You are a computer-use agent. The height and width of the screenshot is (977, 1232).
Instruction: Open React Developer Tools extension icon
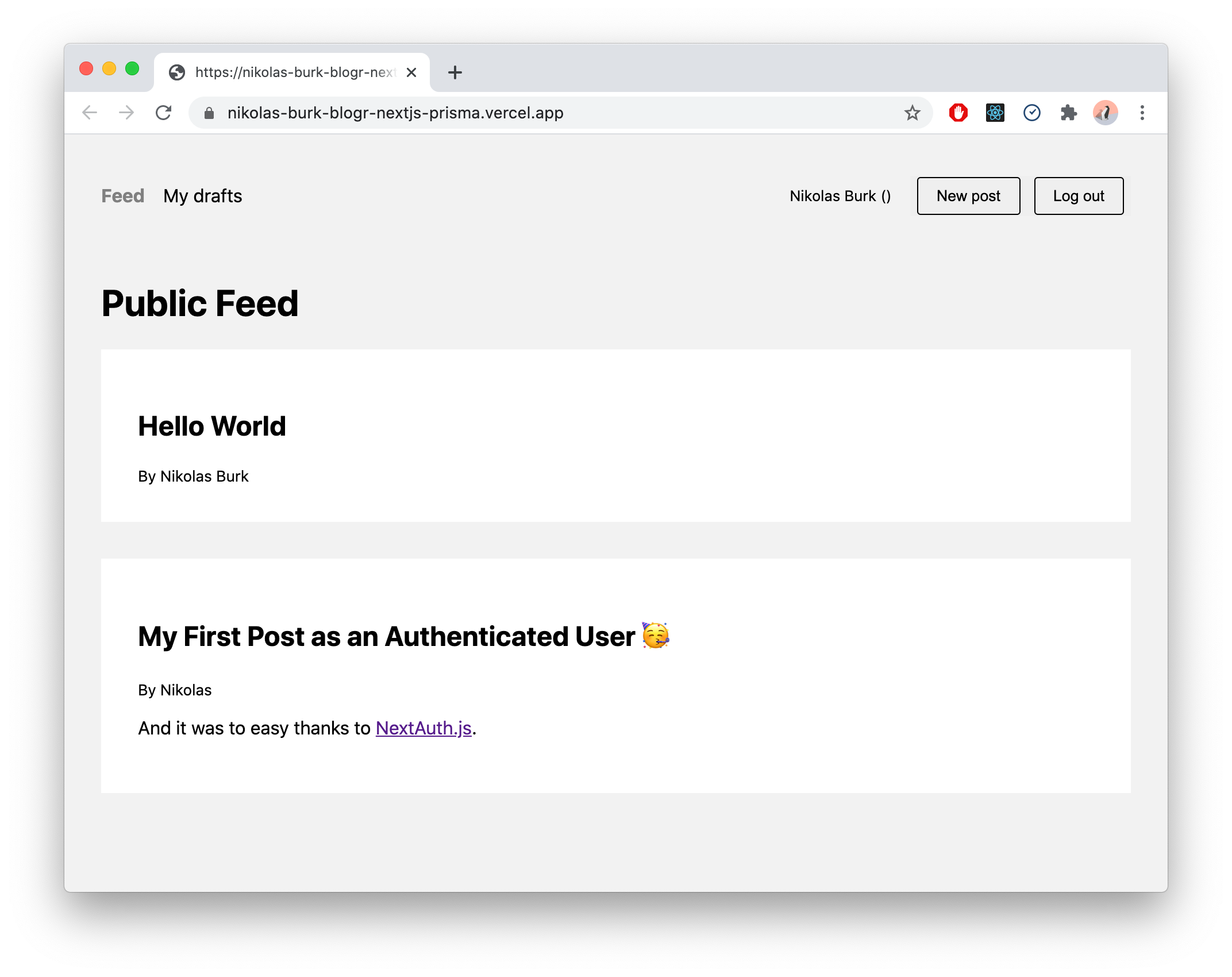pos(995,113)
